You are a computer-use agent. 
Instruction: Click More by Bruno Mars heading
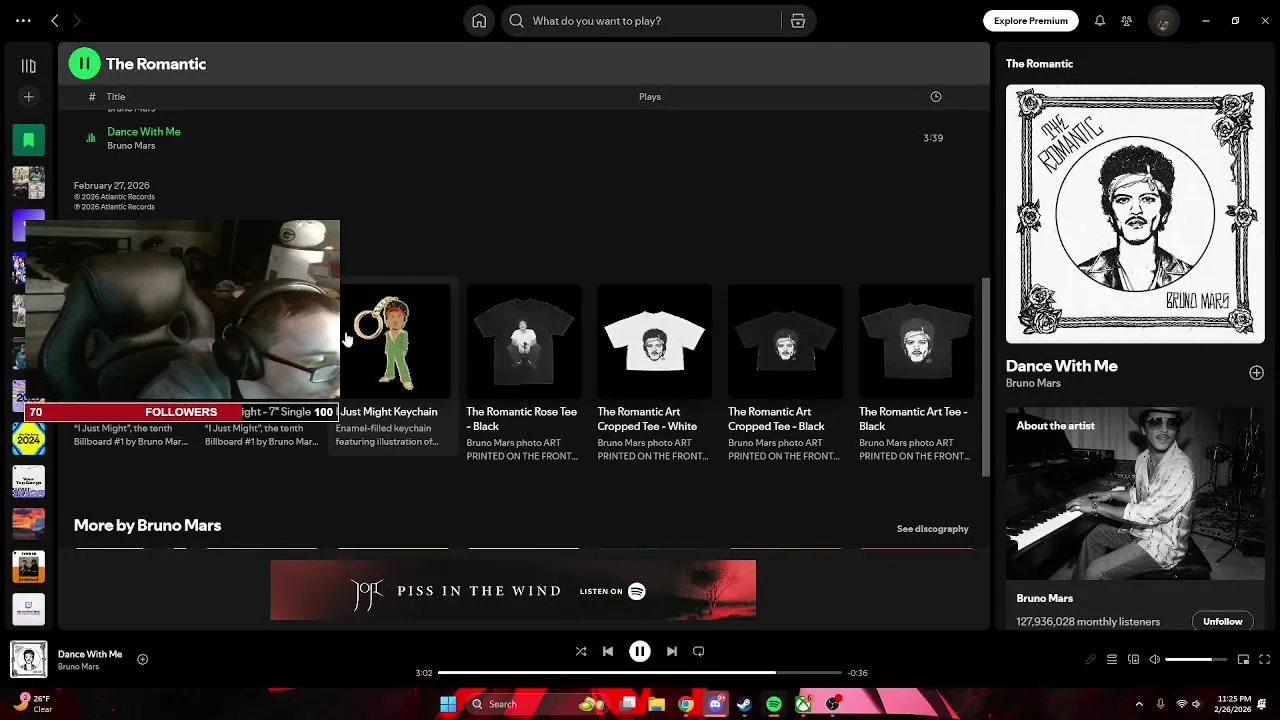click(x=147, y=525)
